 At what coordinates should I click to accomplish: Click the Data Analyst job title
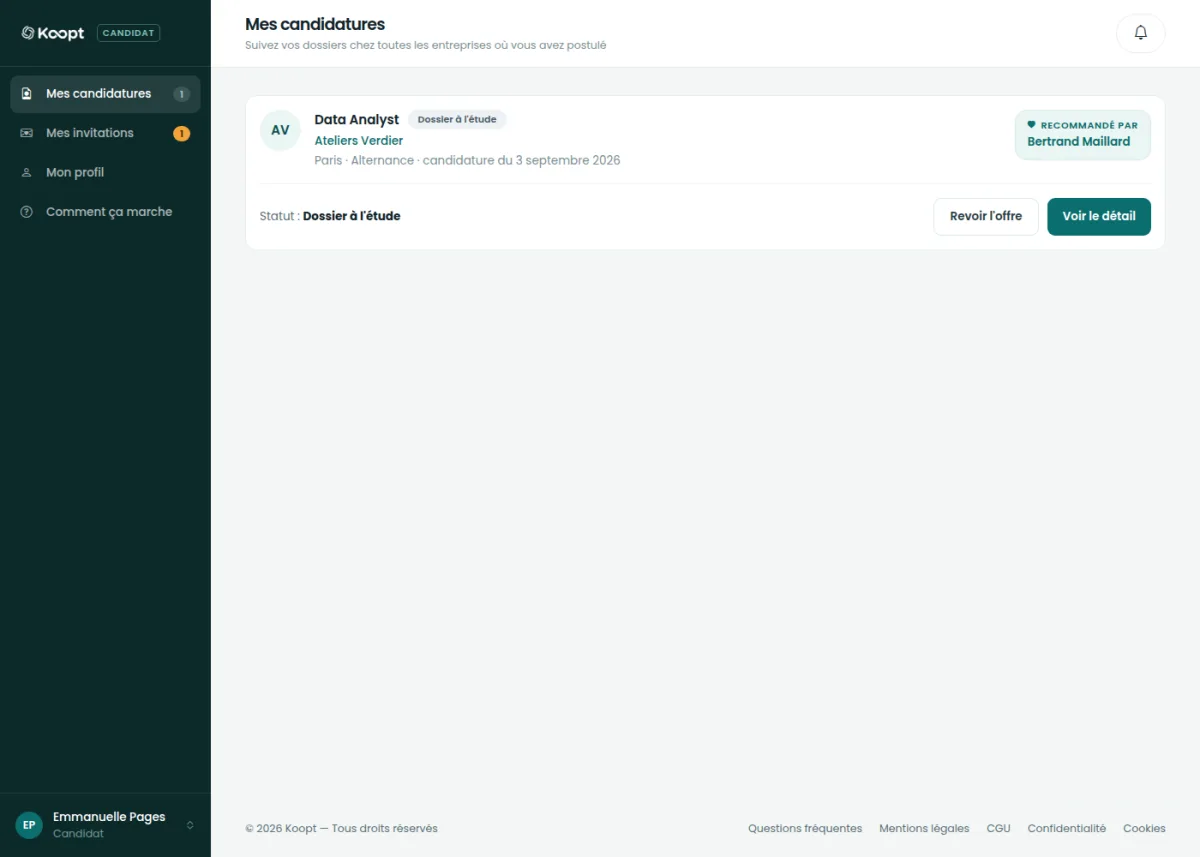357,120
